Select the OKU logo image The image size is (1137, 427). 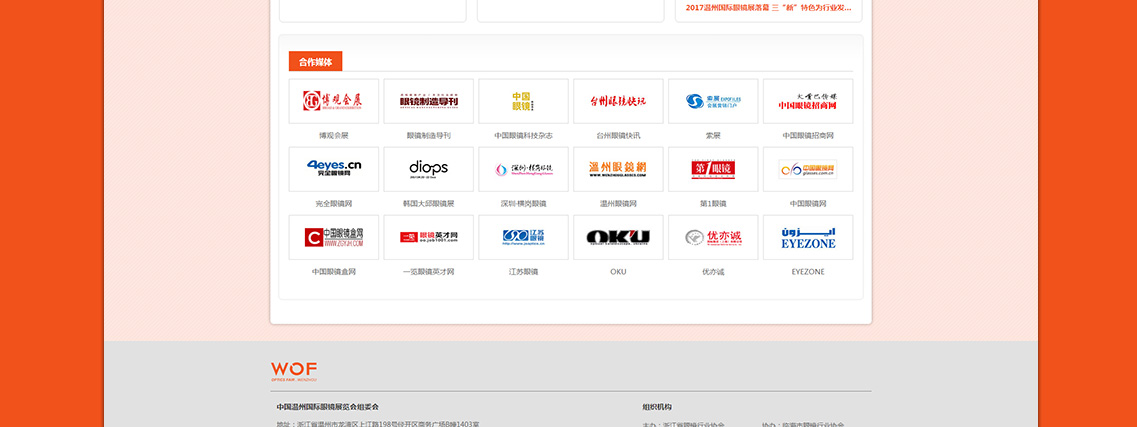(x=619, y=238)
